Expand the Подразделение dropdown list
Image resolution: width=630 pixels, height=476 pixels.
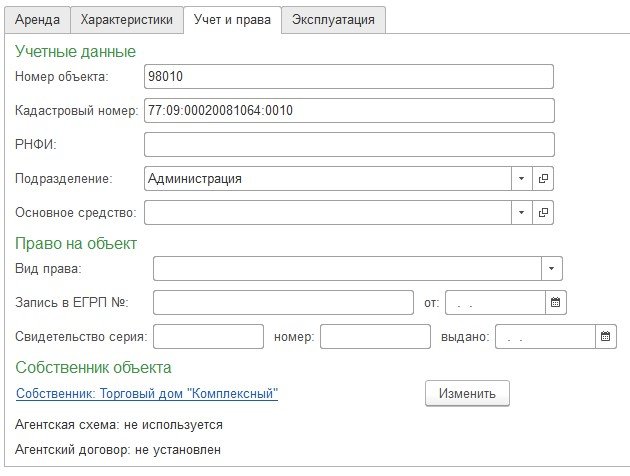(x=522, y=179)
